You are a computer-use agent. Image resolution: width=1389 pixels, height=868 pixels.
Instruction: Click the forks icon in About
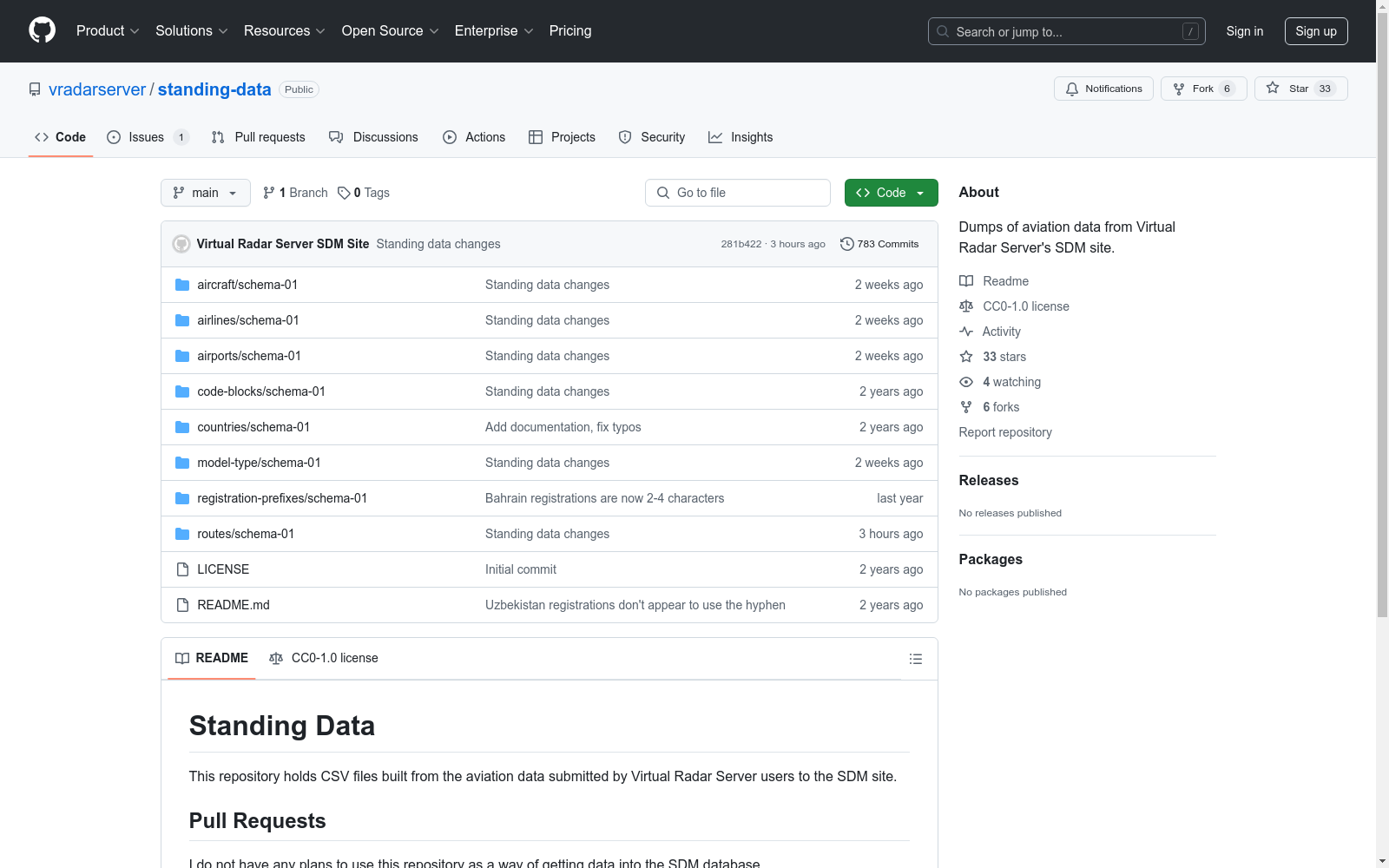(966, 407)
